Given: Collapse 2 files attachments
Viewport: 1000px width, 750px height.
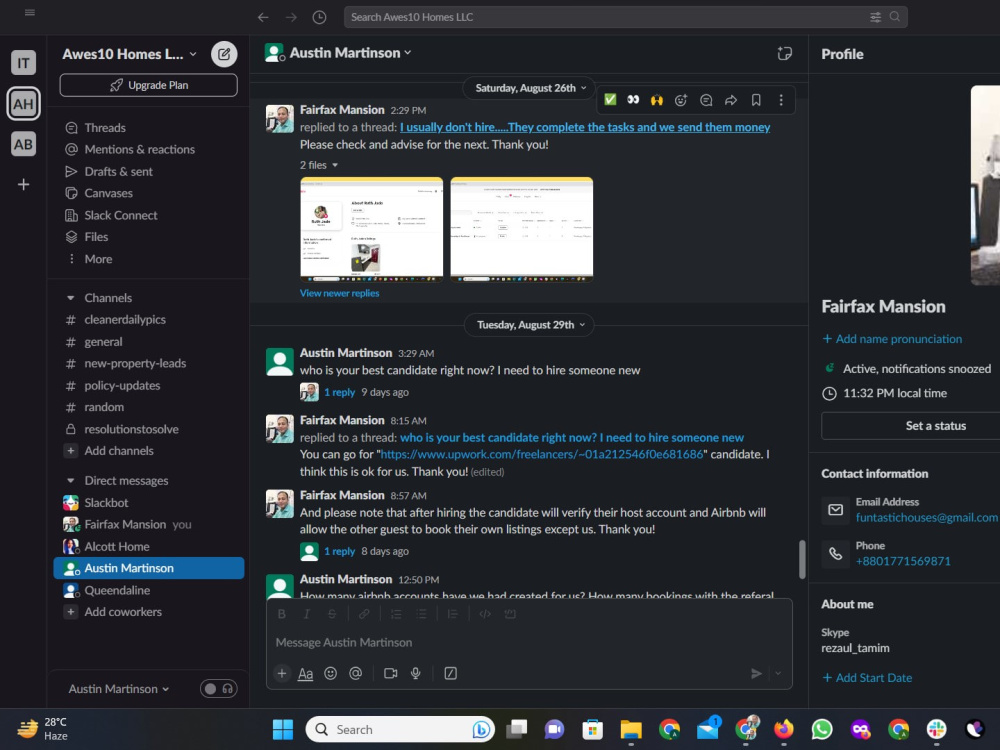Looking at the screenshot, I should click(x=319, y=165).
